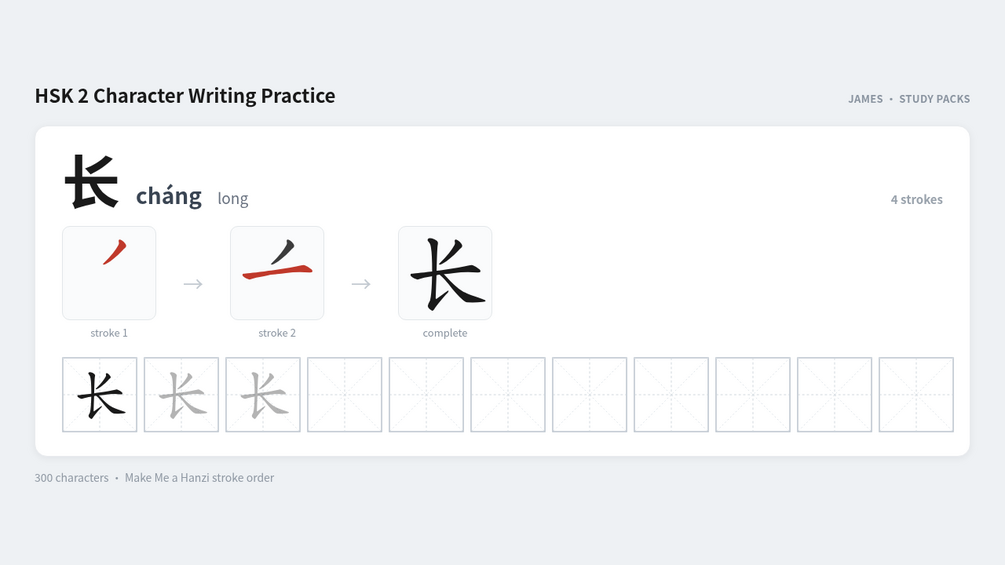The width and height of the screenshot is (1005, 565).
Task: Click the first empty practice grid cell
Action: [x=345, y=395]
